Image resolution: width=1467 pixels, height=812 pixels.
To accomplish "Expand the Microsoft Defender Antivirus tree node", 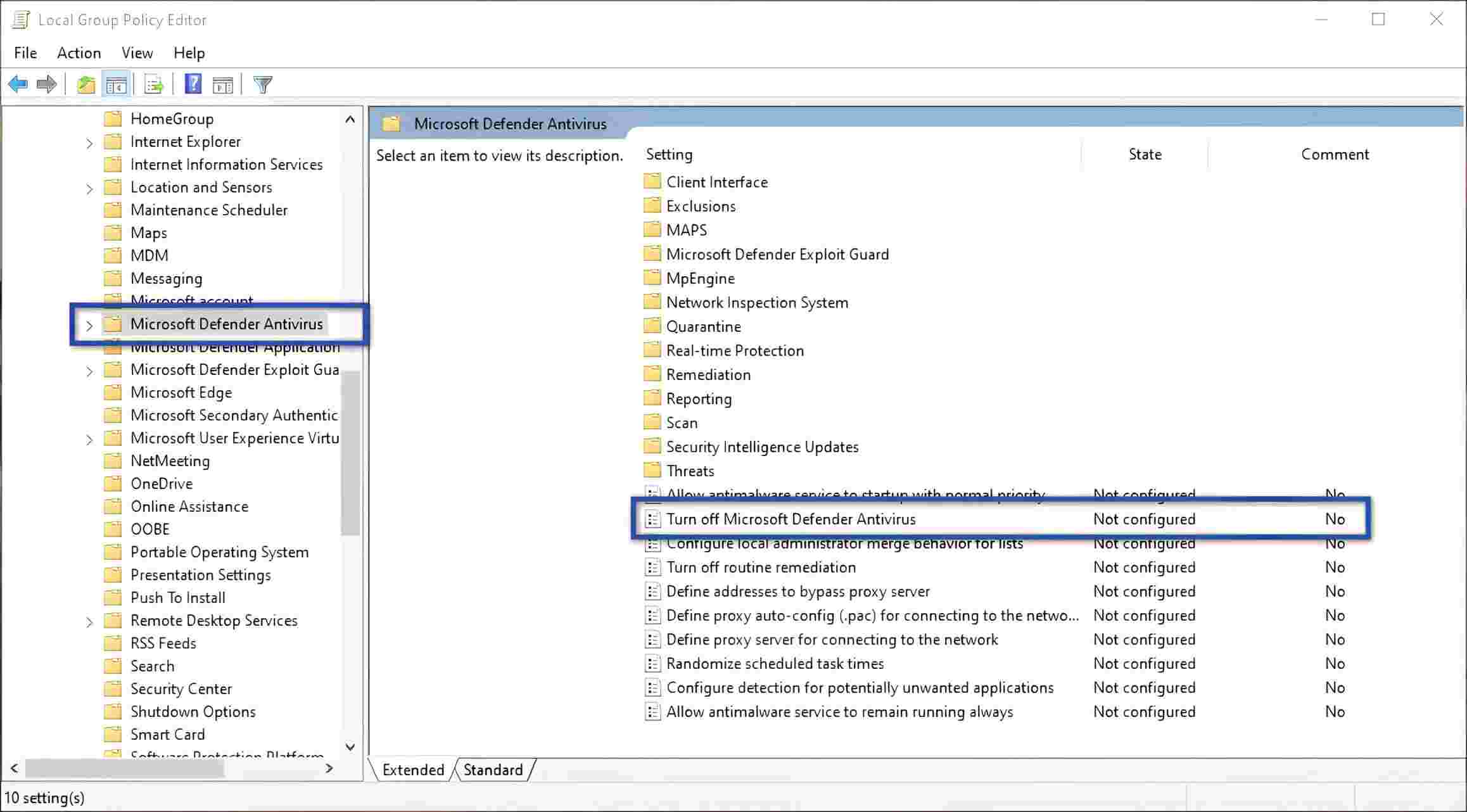I will point(89,326).
